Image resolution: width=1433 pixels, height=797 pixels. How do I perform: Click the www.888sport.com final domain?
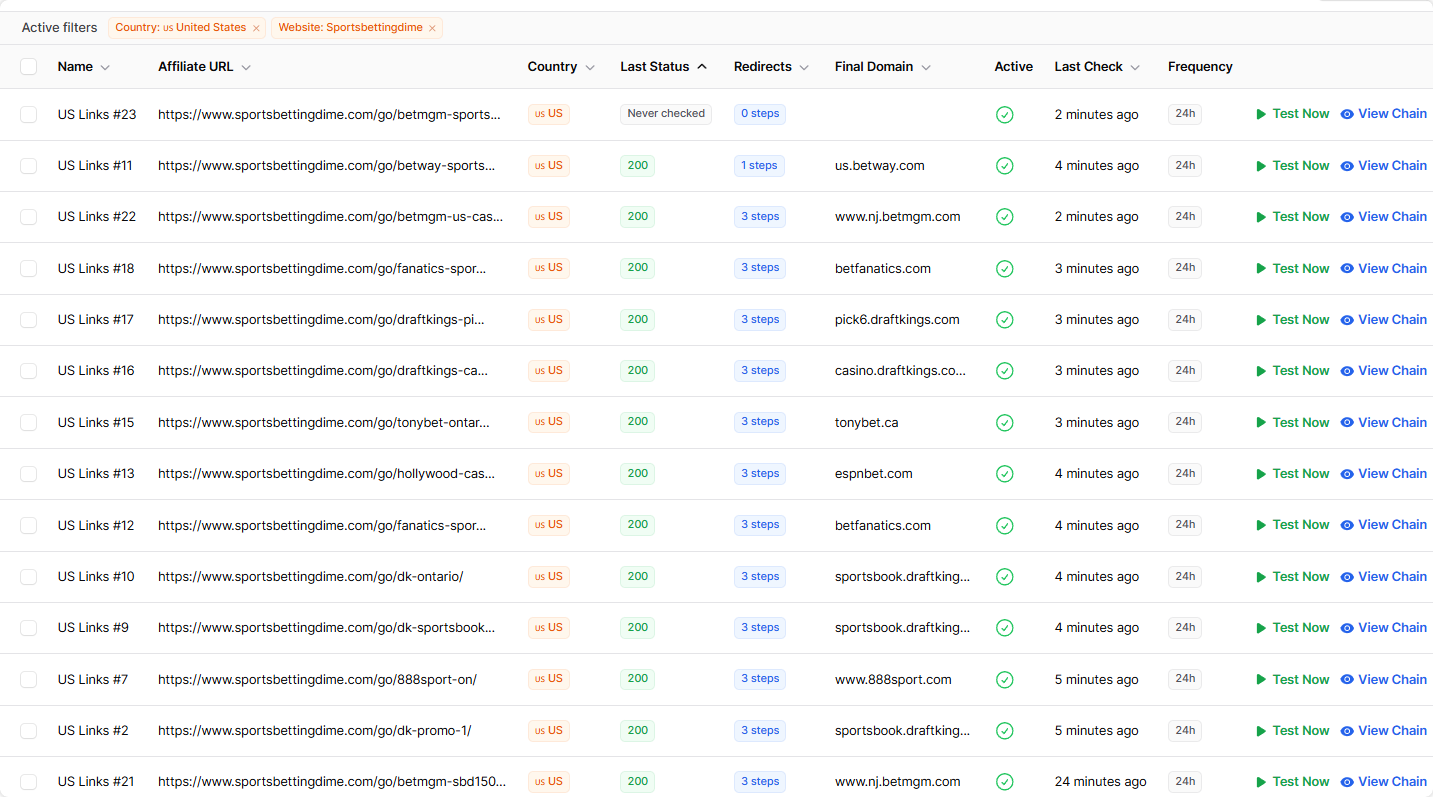(x=893, y=680)
